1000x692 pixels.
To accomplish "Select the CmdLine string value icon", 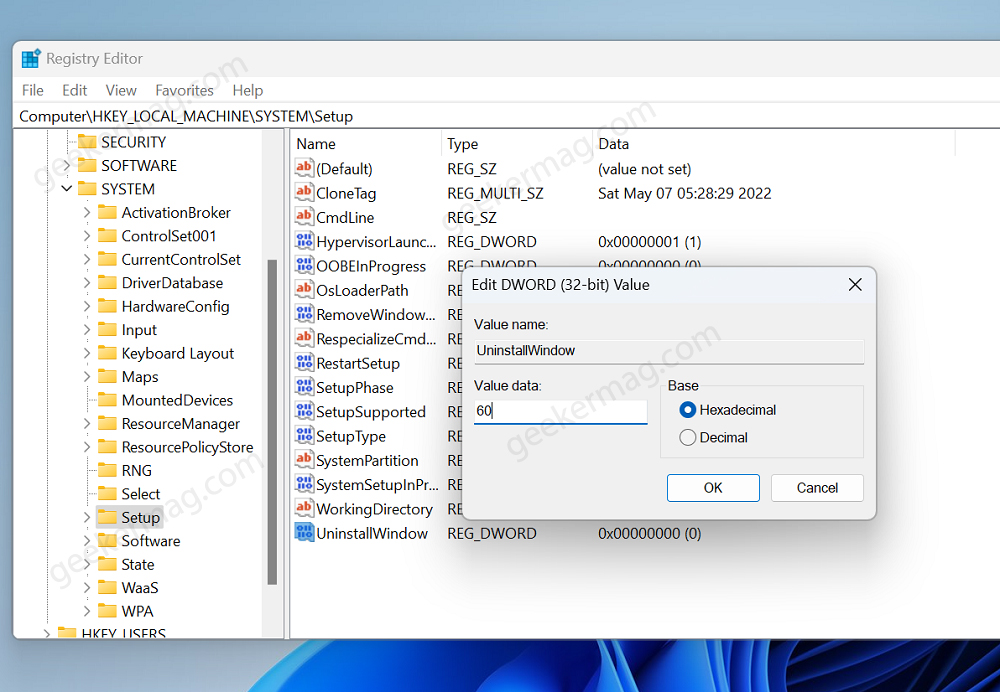I will coord(304,217).
